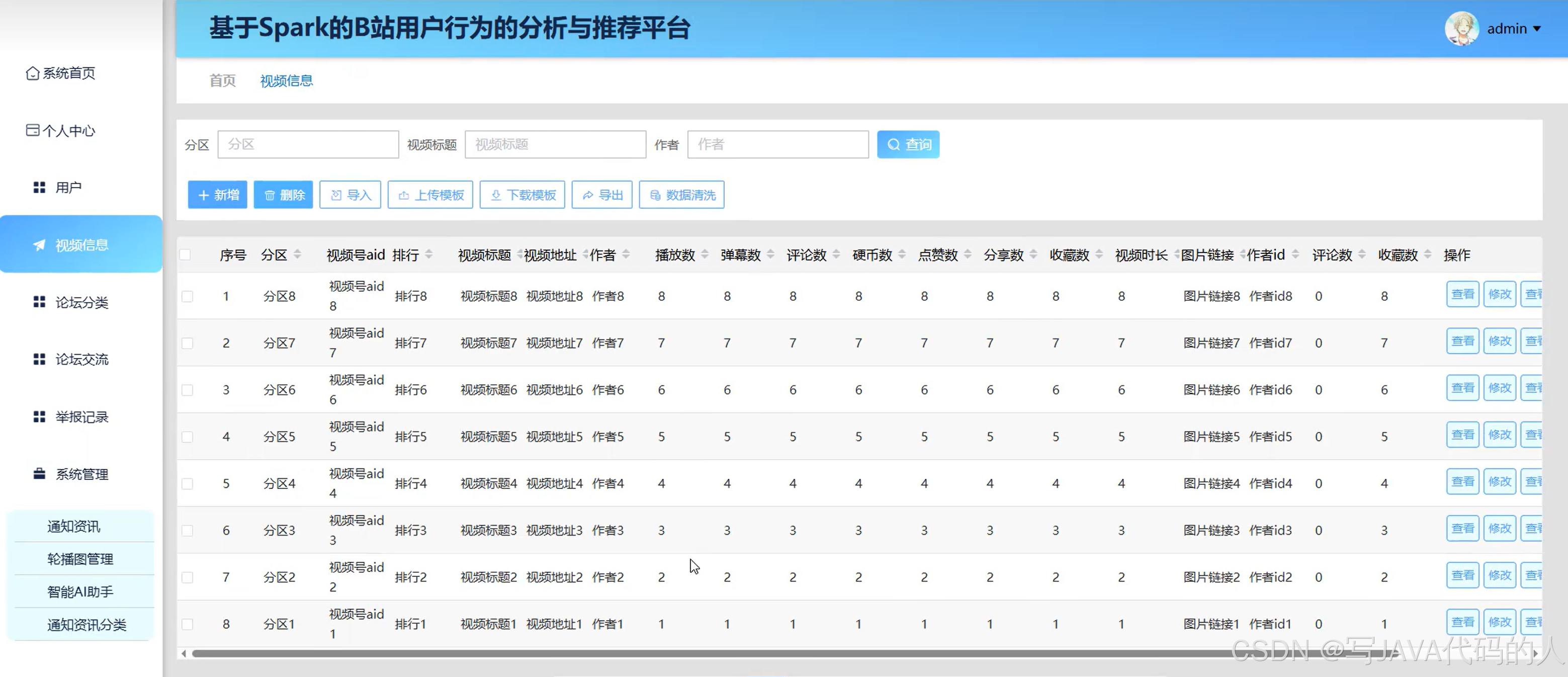Click the 视频信息 paper-plane icon
Screen dimensions: 1568x677
point(40,245)
